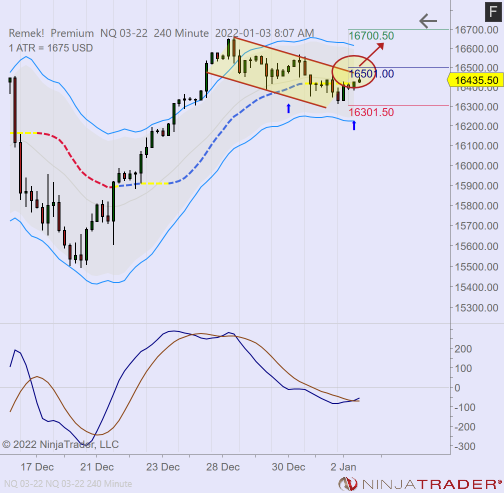
Task: Click the blue up-arrow signal below 30 Dec candles
Action: [289, 108]
